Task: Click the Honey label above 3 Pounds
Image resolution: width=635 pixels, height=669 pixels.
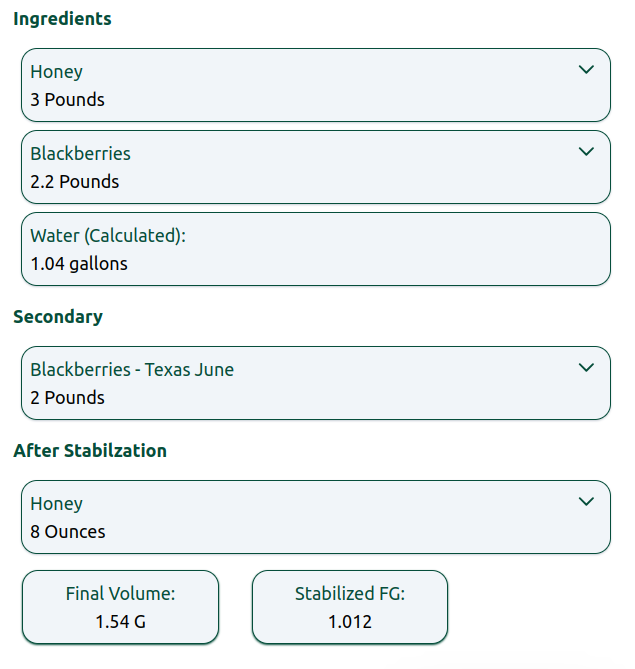Action: pyautogui.click(x=56, y=72)
